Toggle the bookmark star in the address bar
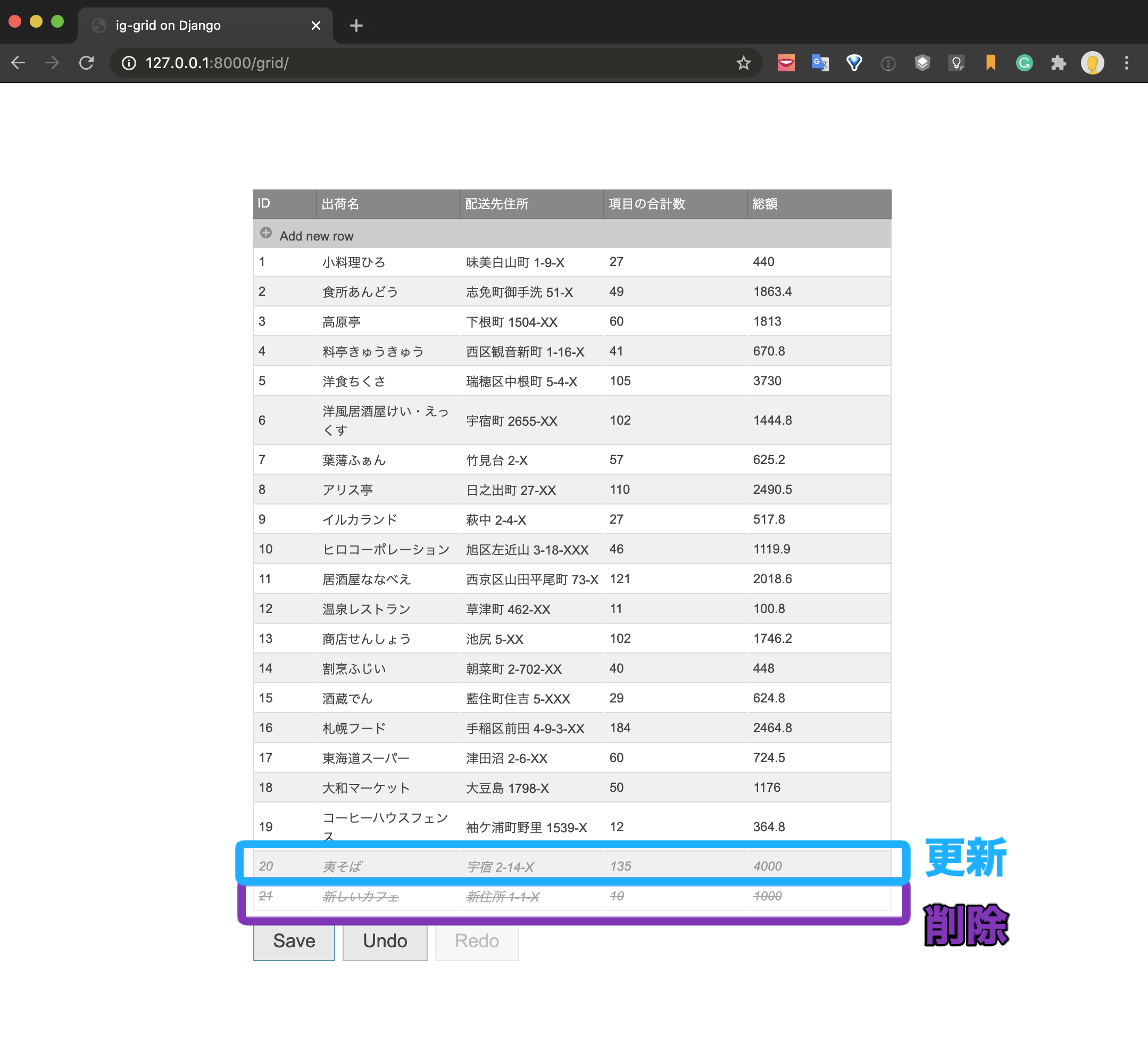This screenshot has height=1042, width=1148. pos(743,63)
